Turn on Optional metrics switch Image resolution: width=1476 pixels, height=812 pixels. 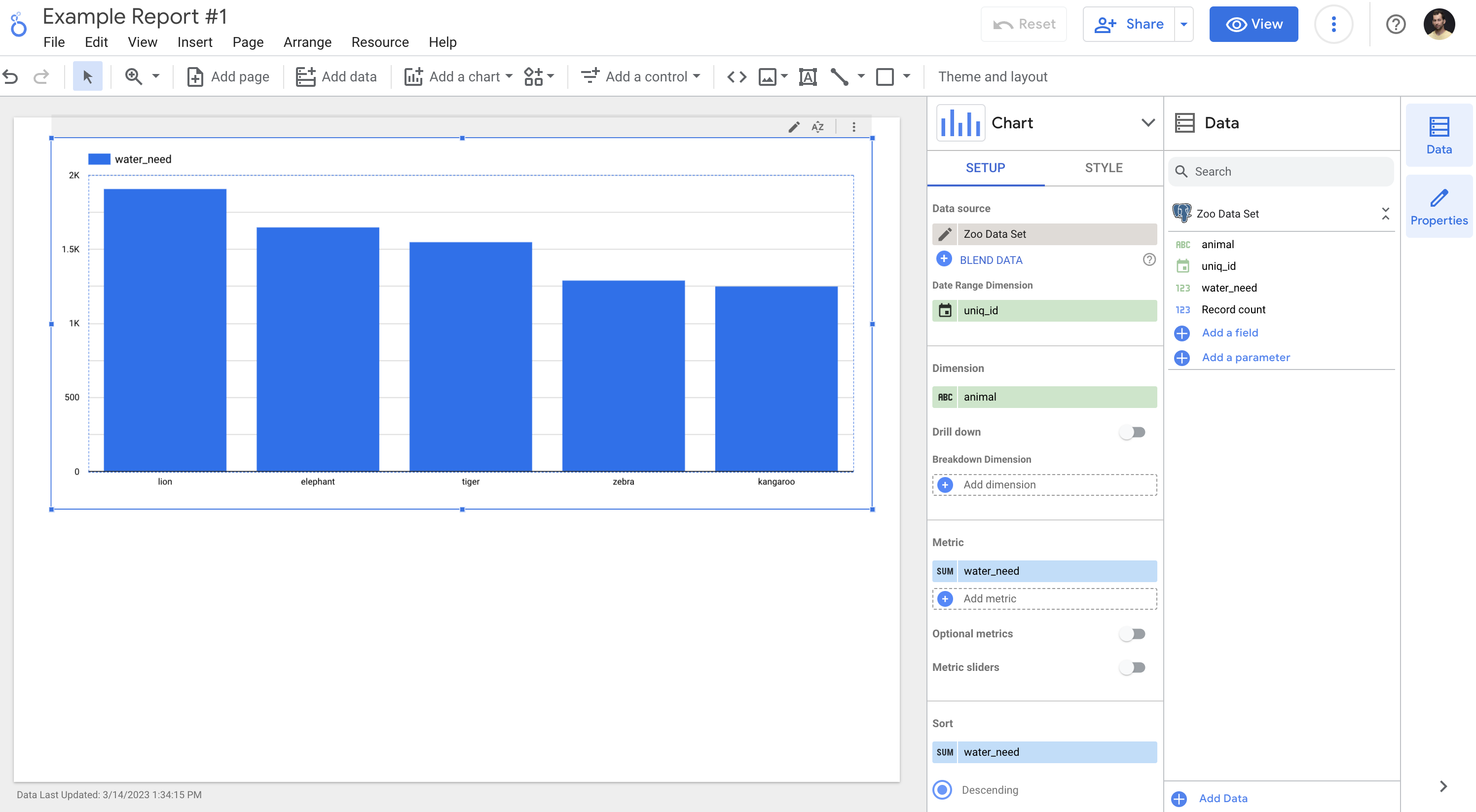(x=1132, y=634)
